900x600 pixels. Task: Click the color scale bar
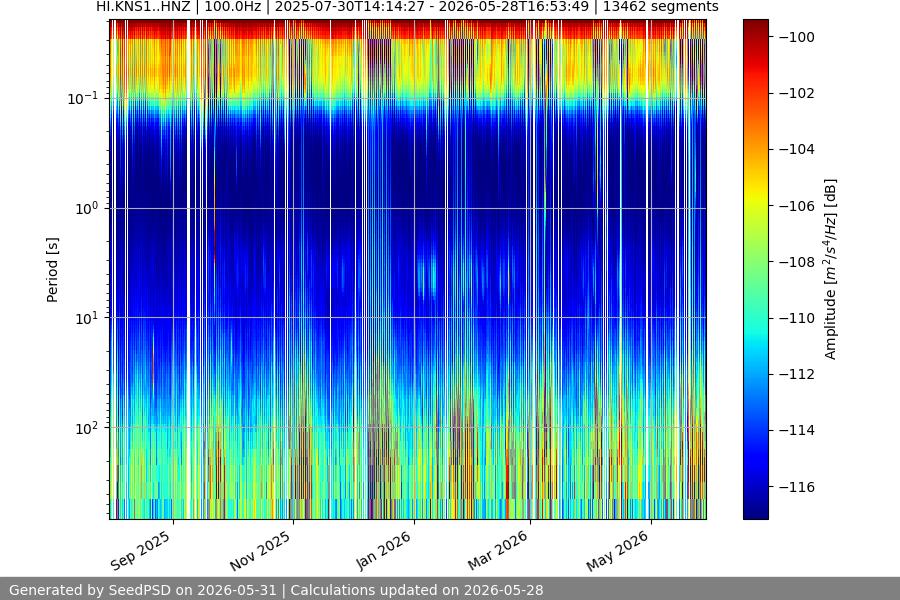coord(755,269)
